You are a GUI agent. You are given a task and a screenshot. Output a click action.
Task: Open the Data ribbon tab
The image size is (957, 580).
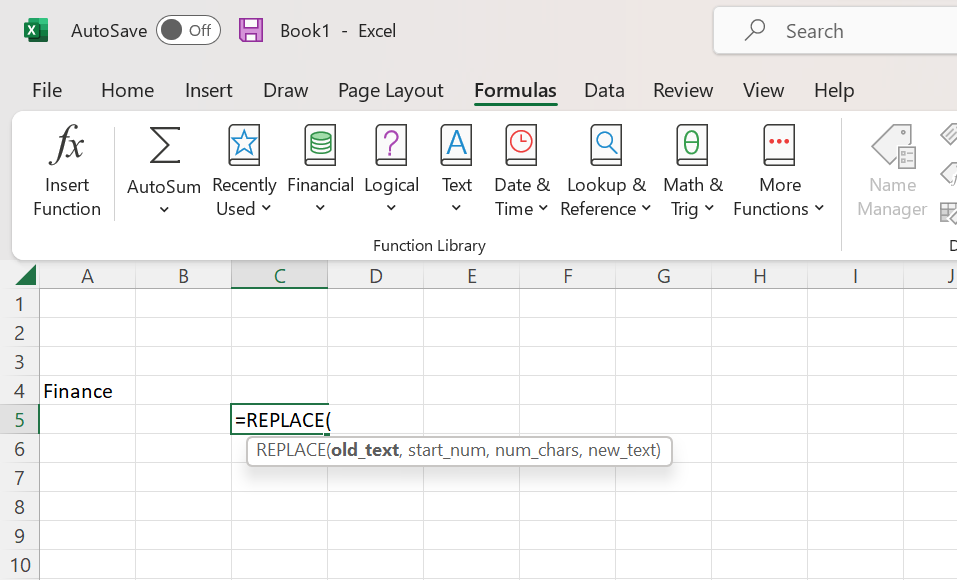tap(604, 90)
